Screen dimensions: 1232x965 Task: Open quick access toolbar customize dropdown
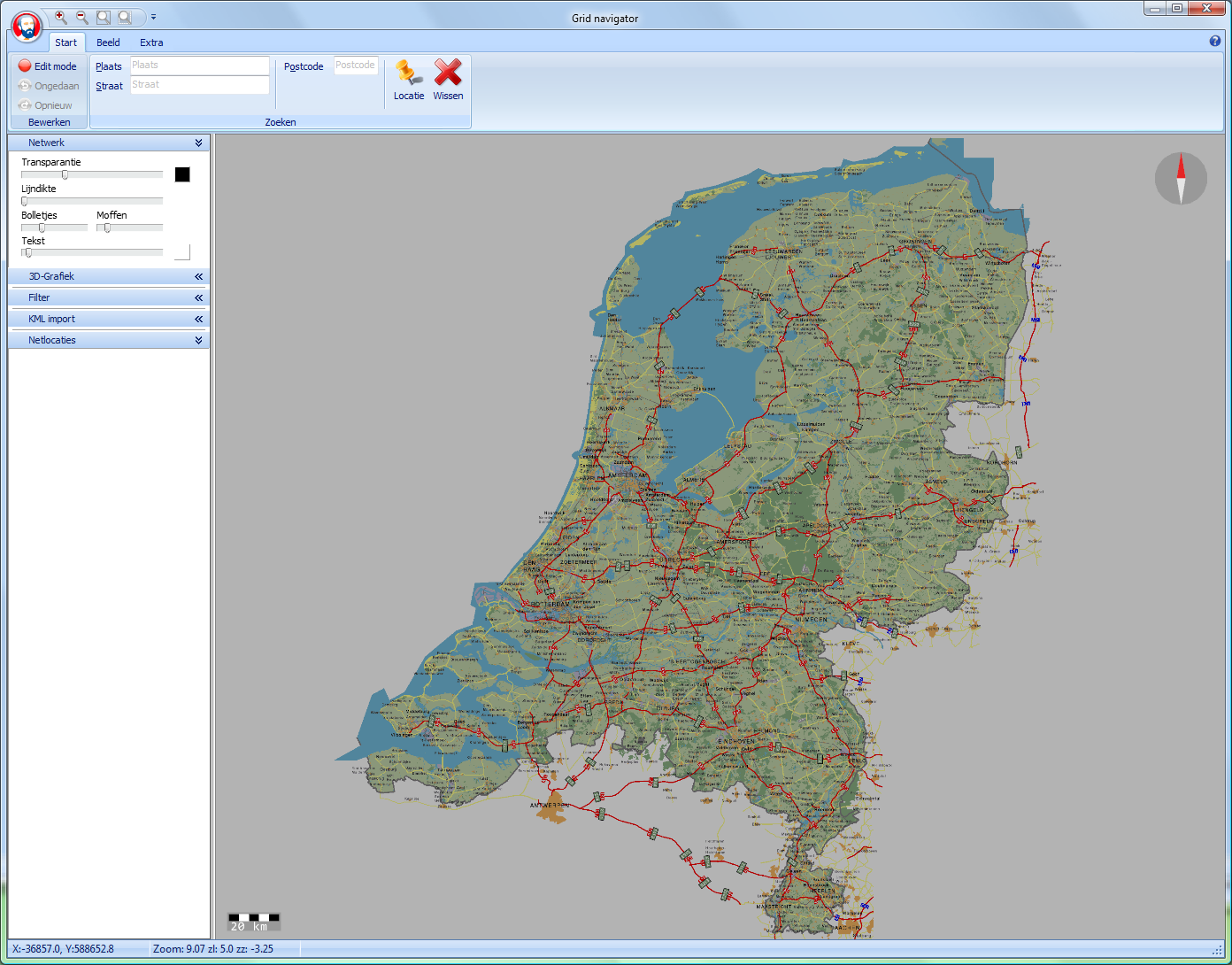pos(153,17)
